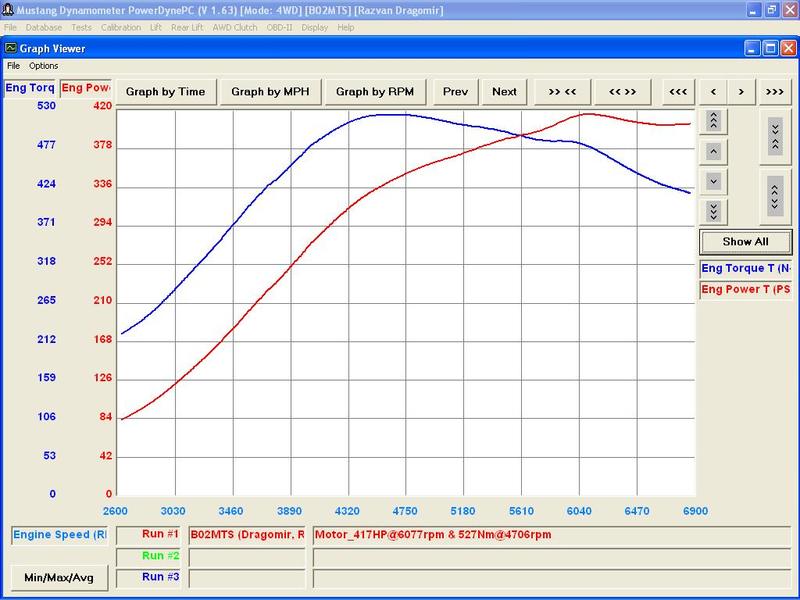Open the Options menu in Graph Viewer

(x=43, y=66)
